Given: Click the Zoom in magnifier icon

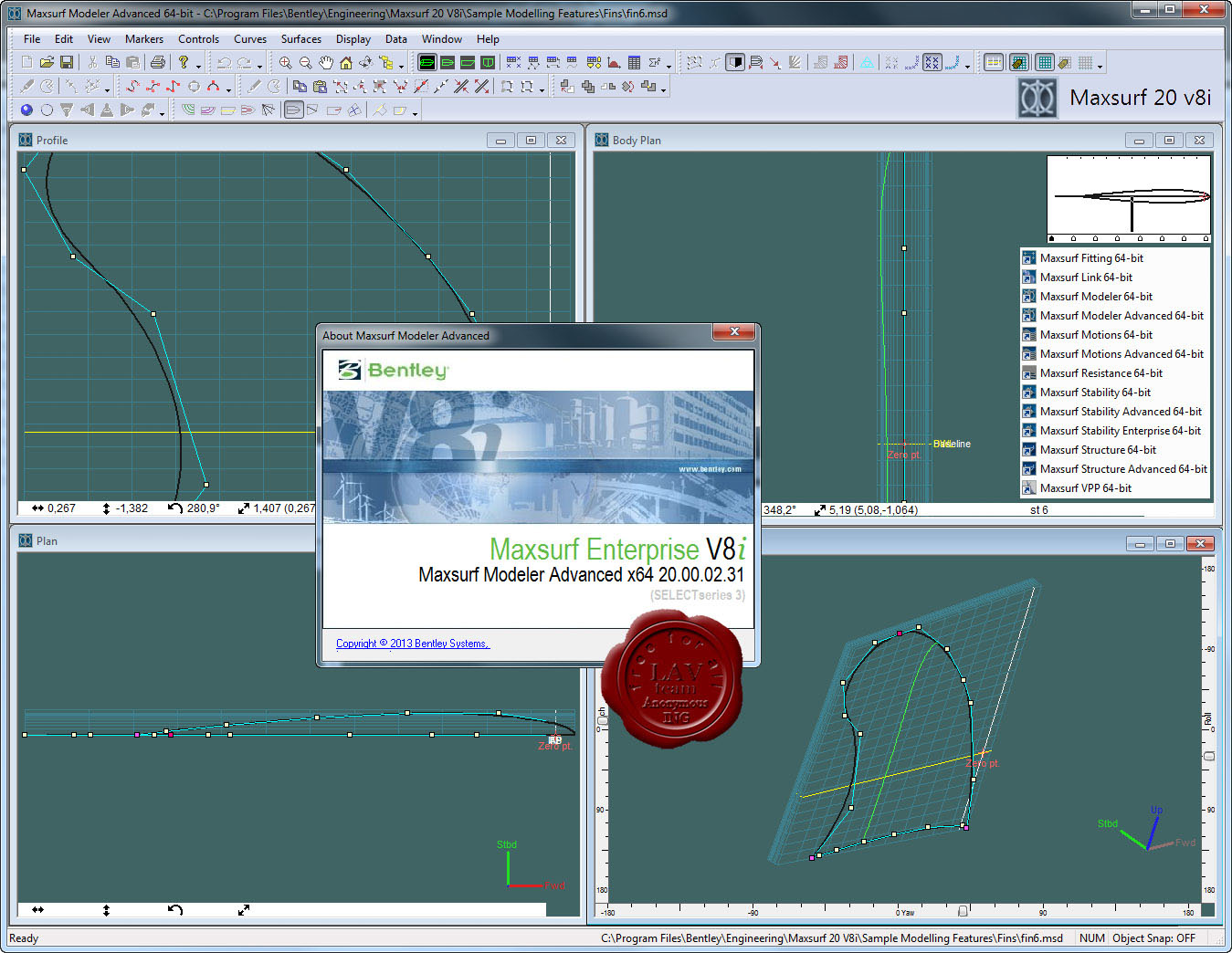Looking at the screenshot, I should [286, 62].
